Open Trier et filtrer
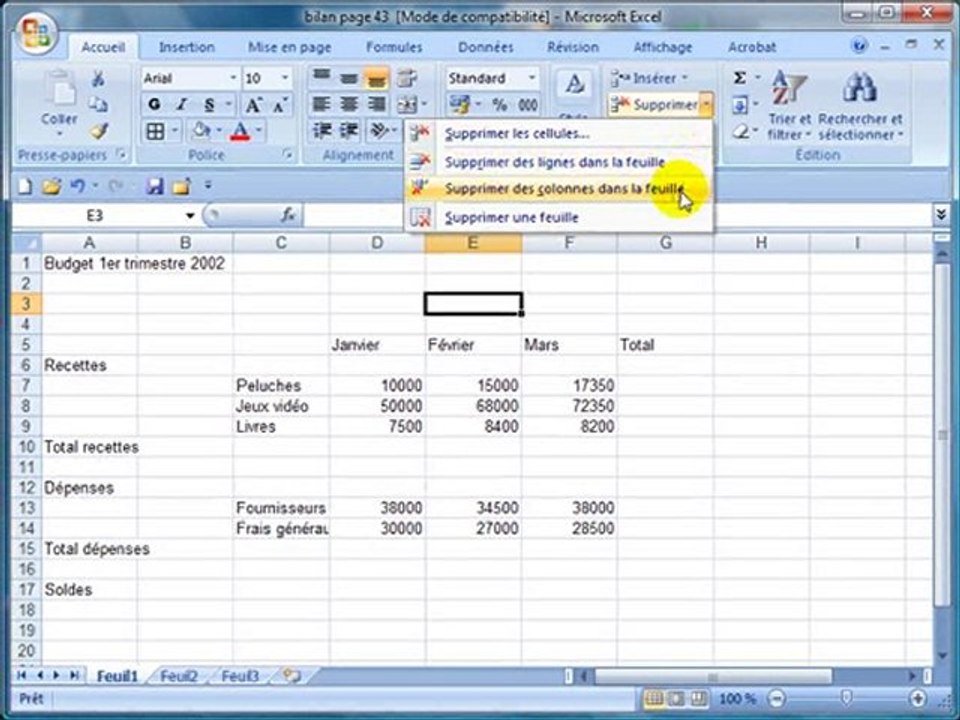This screenshot has height=720, width=960. (789, 104)
